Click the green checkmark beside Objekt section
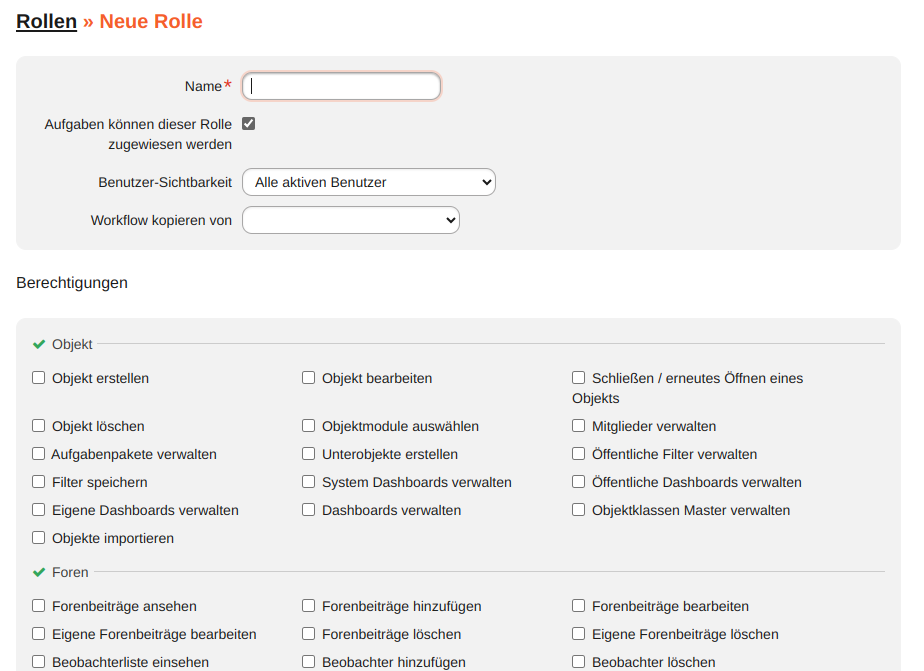The width and height of the screenshot is (924, 671). coord(37,343)
